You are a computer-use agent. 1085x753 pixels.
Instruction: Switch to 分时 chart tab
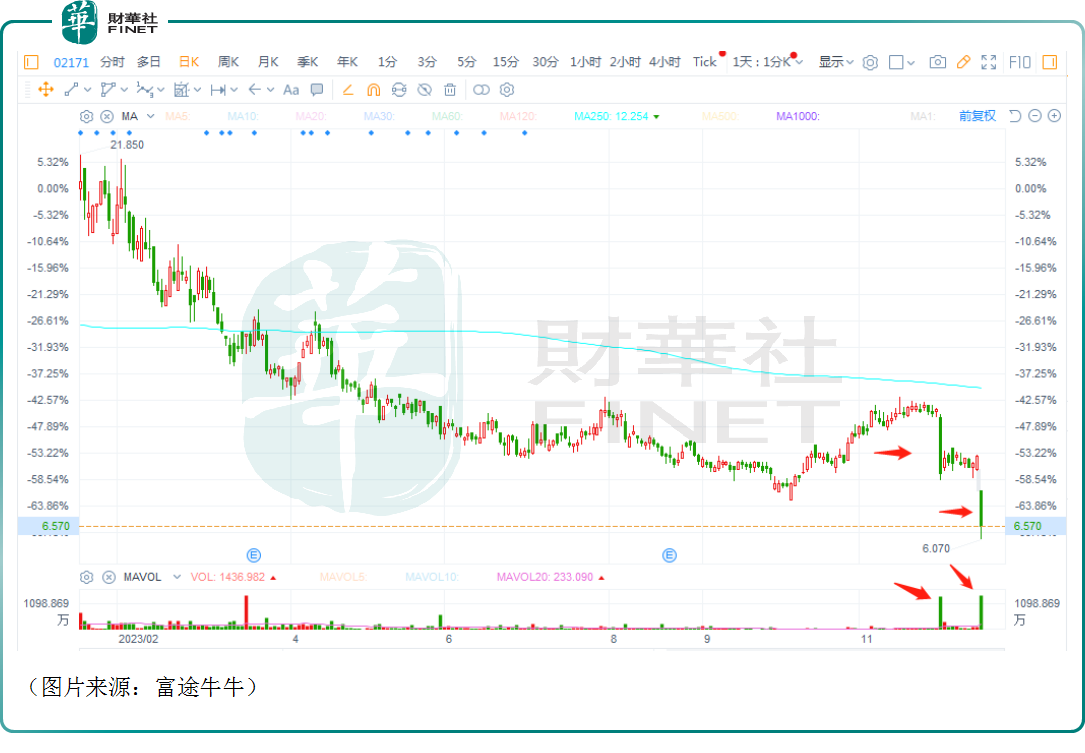(x=112, y=62)
